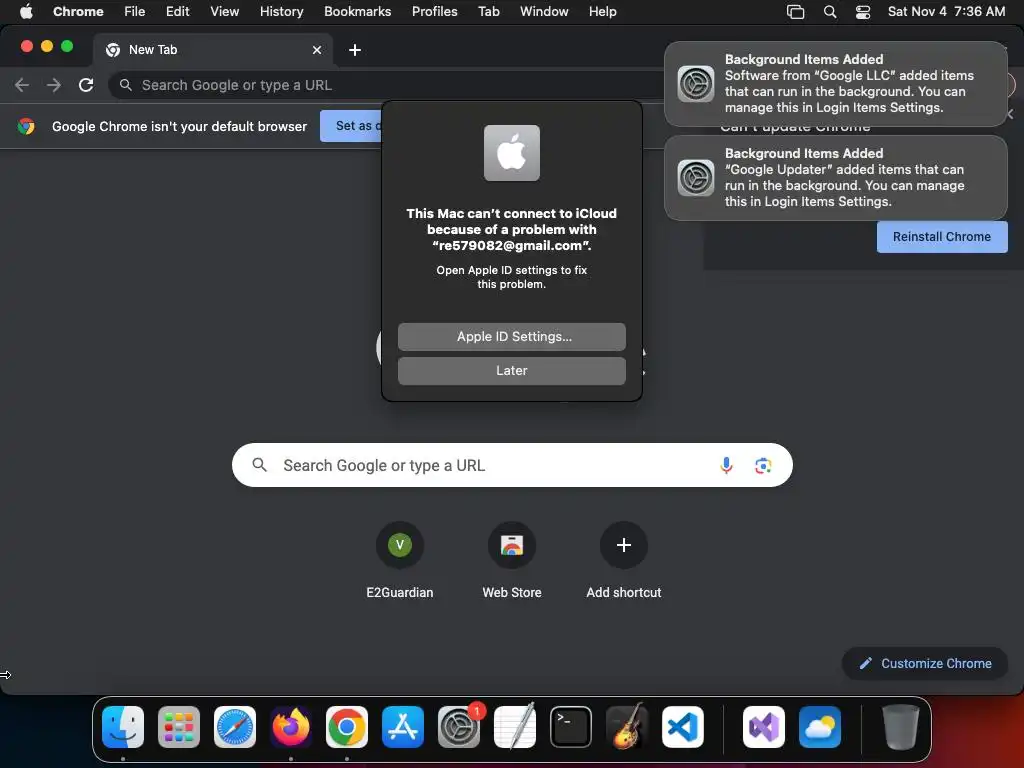Open the Profiles menu
This screenshot has height=768, width=1024.
point(434,12)
